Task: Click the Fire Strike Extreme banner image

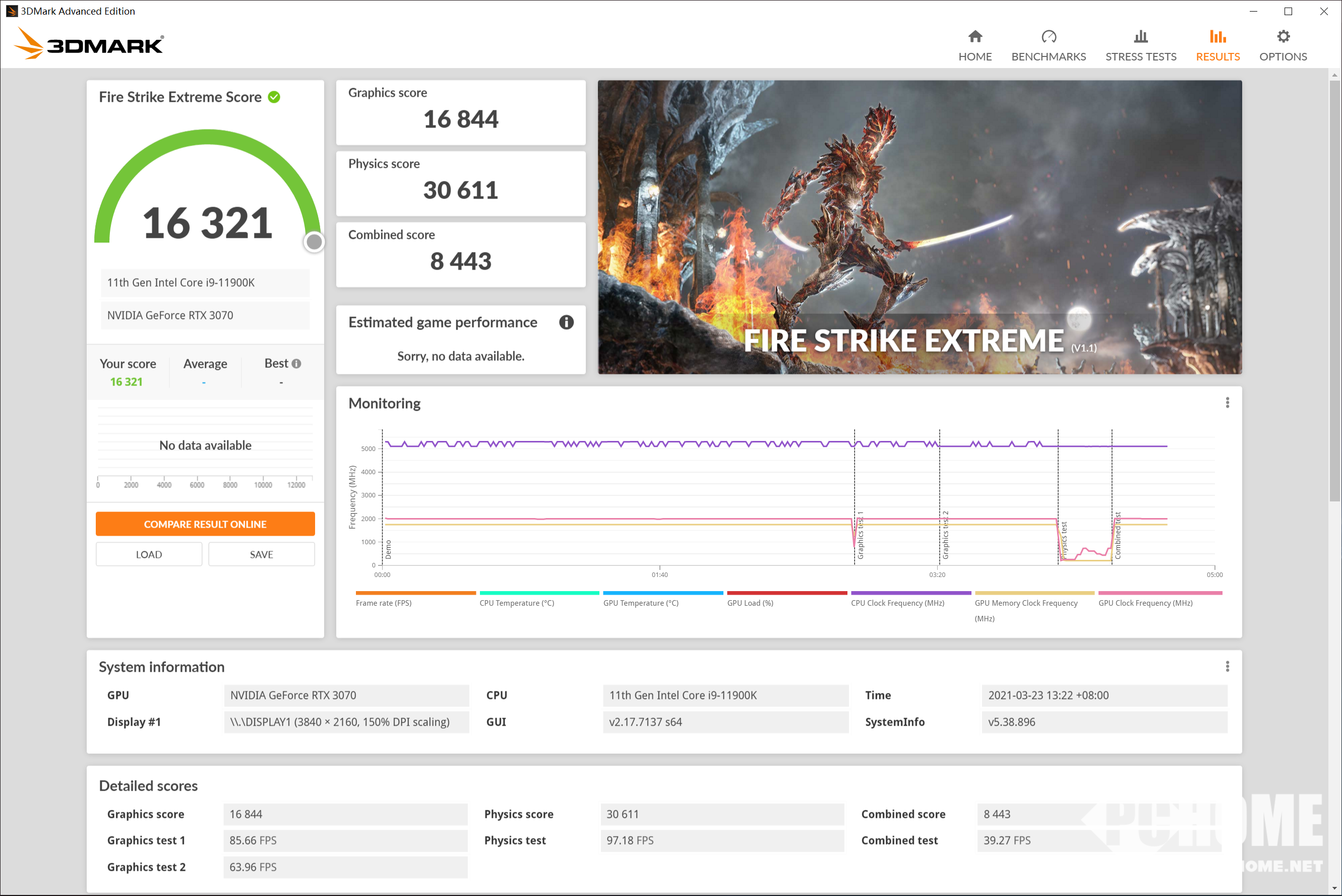Action: click(x=919, y=227)
